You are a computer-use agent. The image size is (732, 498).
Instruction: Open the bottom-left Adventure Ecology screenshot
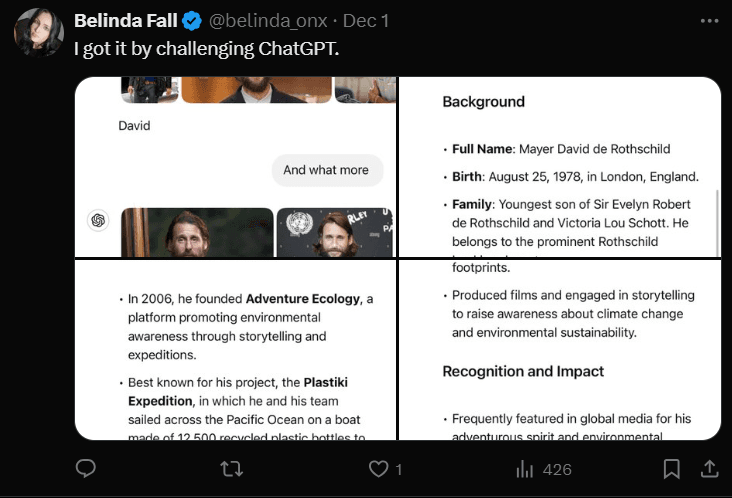pyautogui.click(x=236, y=350)
